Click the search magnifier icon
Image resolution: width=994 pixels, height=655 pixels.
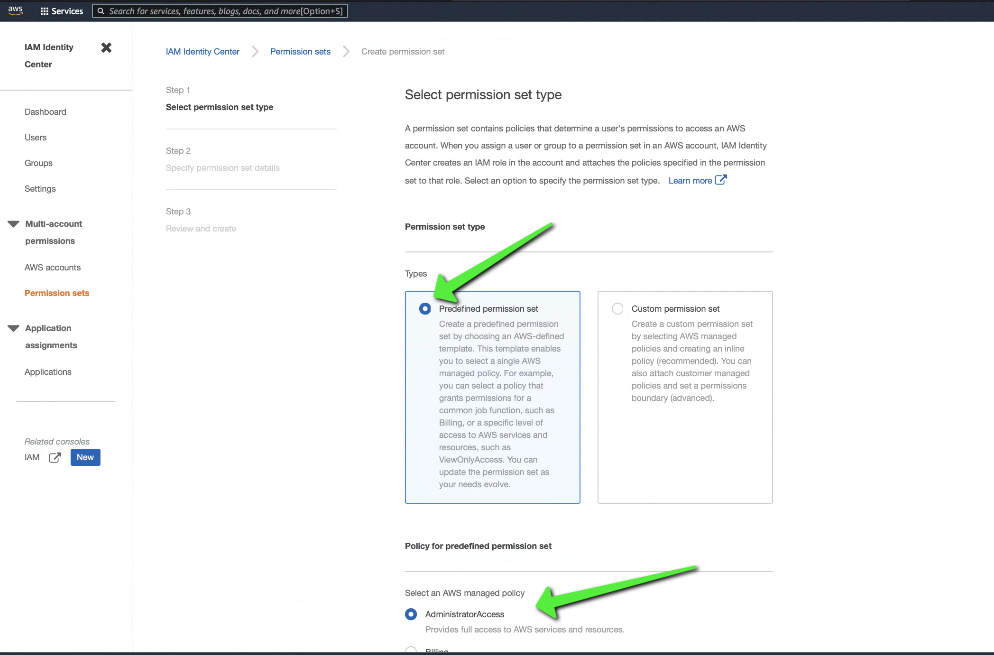tap(101, 11)
